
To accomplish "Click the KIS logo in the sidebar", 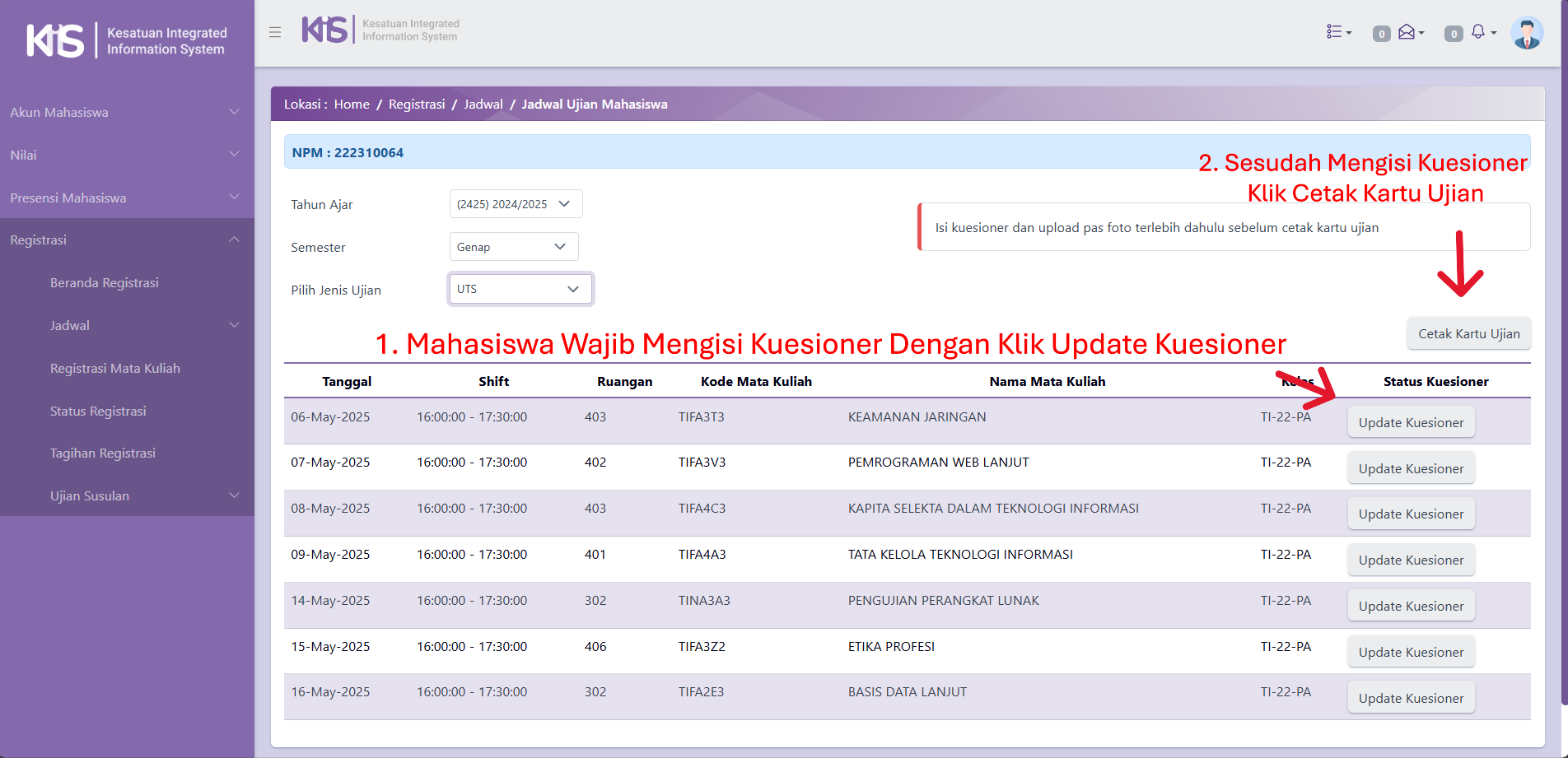I will [55, 40].
